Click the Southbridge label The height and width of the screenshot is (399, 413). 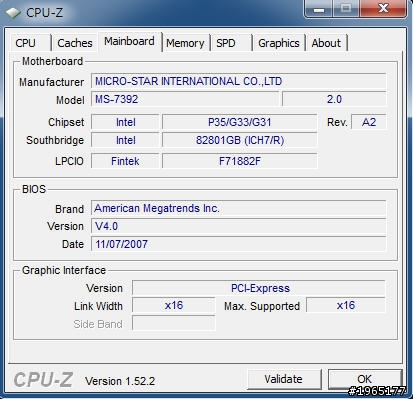(55, 140)
